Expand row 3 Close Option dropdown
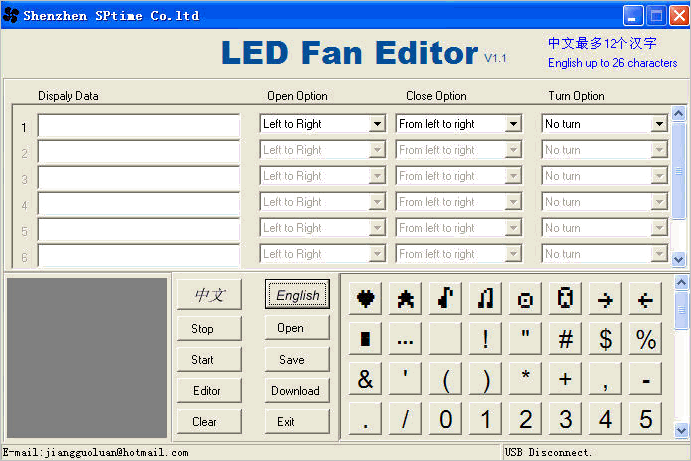The height and width of the screenshot is (461, 691). [513, 176]
